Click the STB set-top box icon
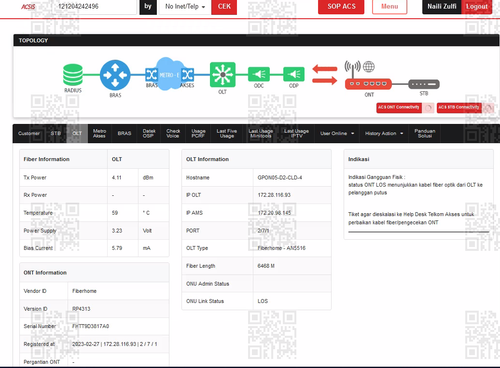This screenshot has width=500, height=368. 424,84
